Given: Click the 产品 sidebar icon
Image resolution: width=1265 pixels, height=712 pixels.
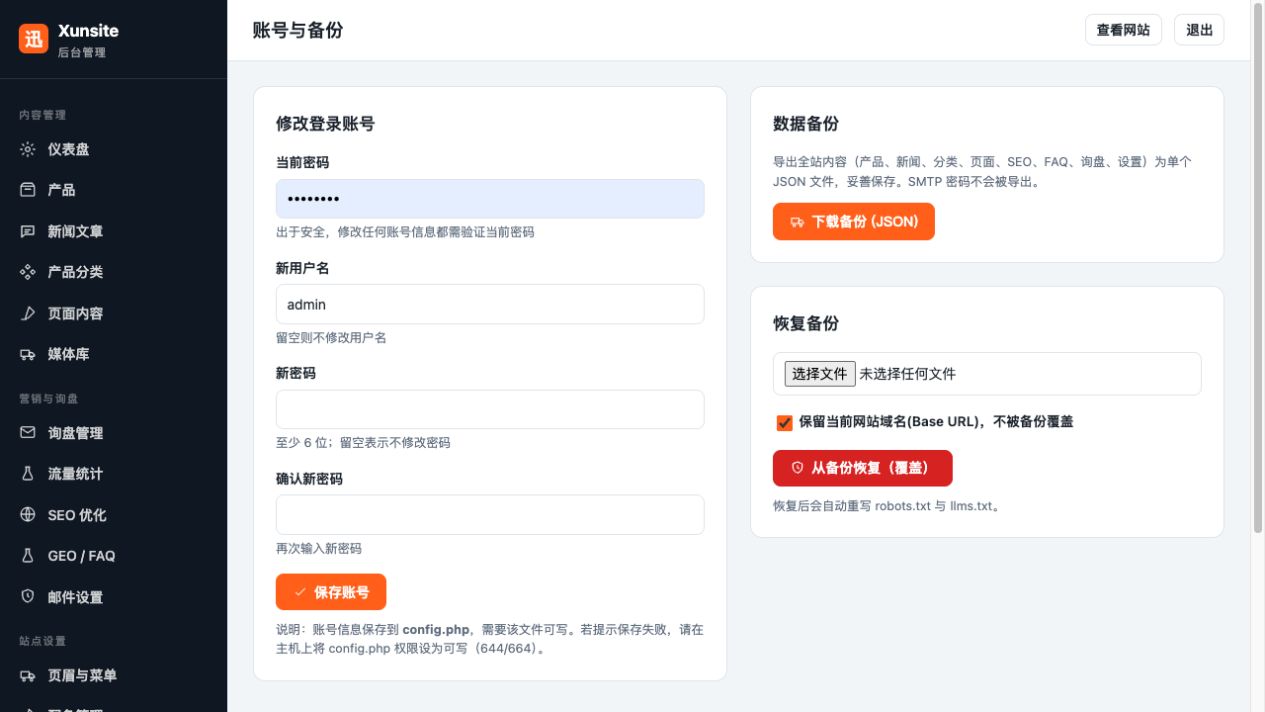Looking at the screenshot, I should click(x=28, y=190).
